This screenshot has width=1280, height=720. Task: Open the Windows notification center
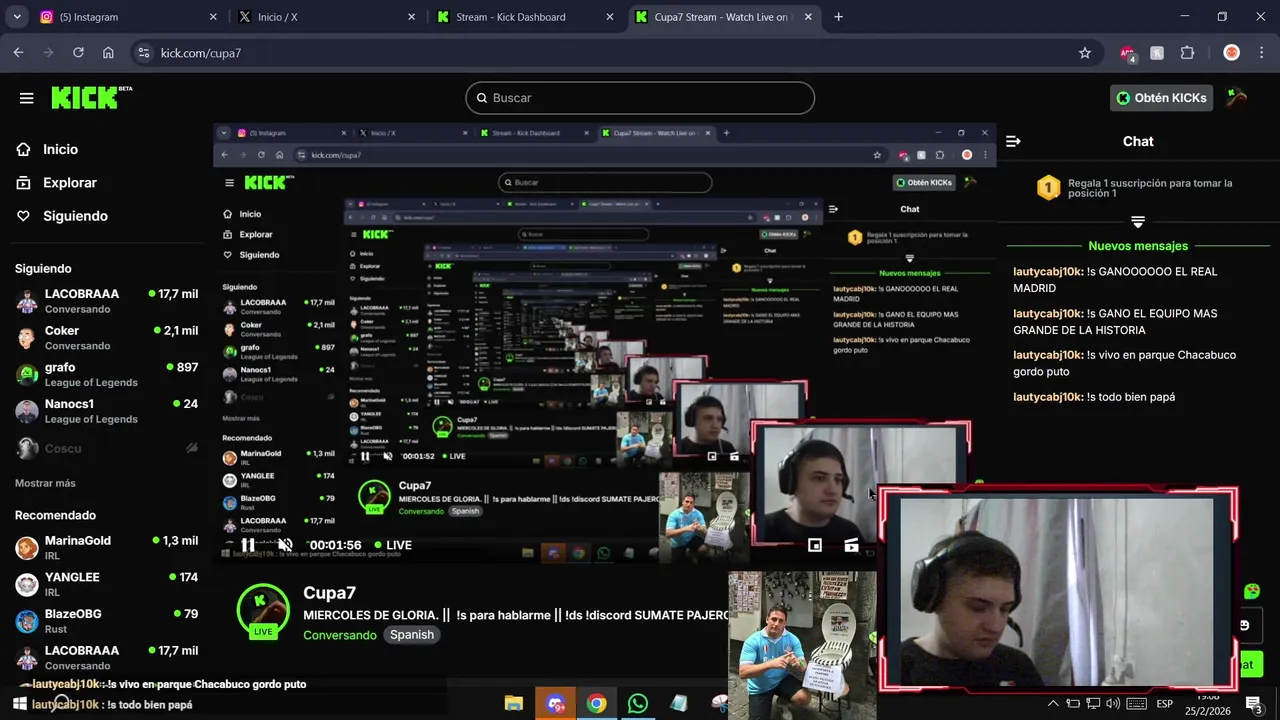1254,704
